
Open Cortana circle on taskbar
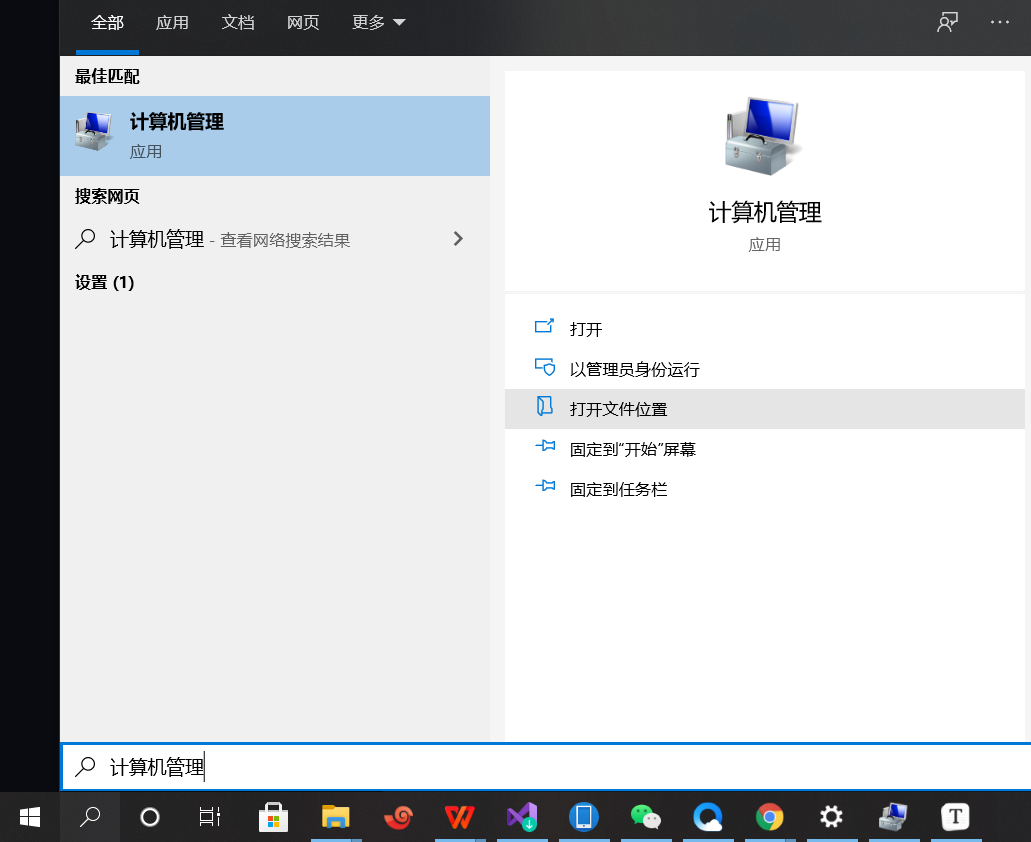(x=150, y=817)
